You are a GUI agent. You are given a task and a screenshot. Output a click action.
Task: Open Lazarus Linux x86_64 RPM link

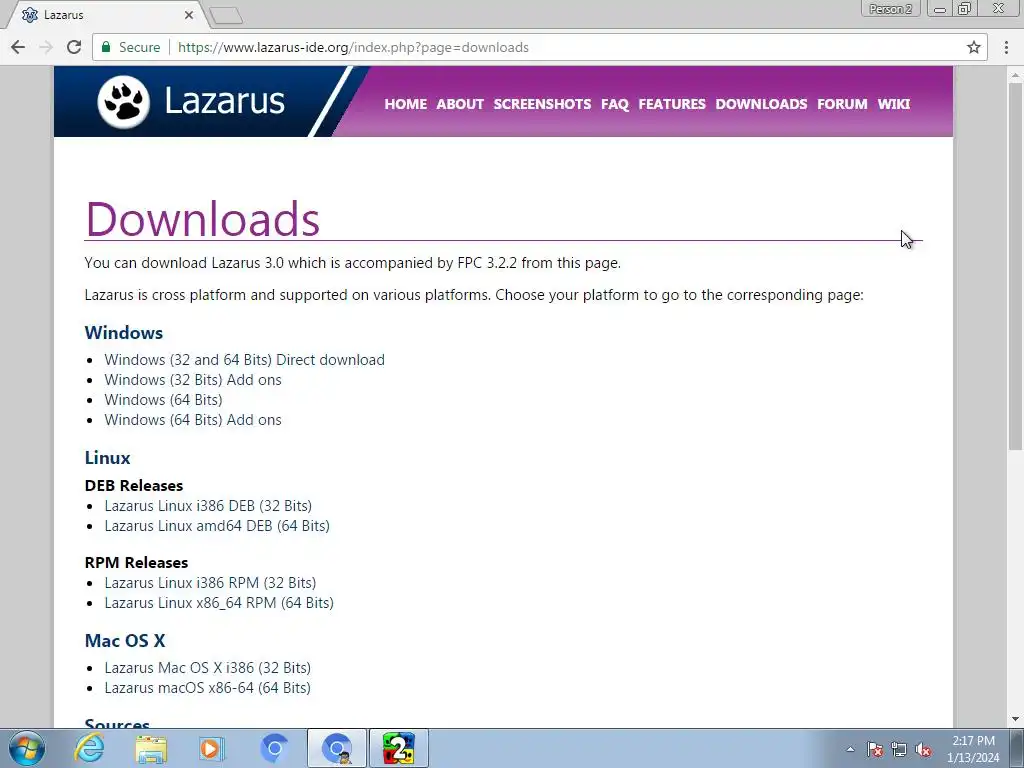tap(219, 603)
